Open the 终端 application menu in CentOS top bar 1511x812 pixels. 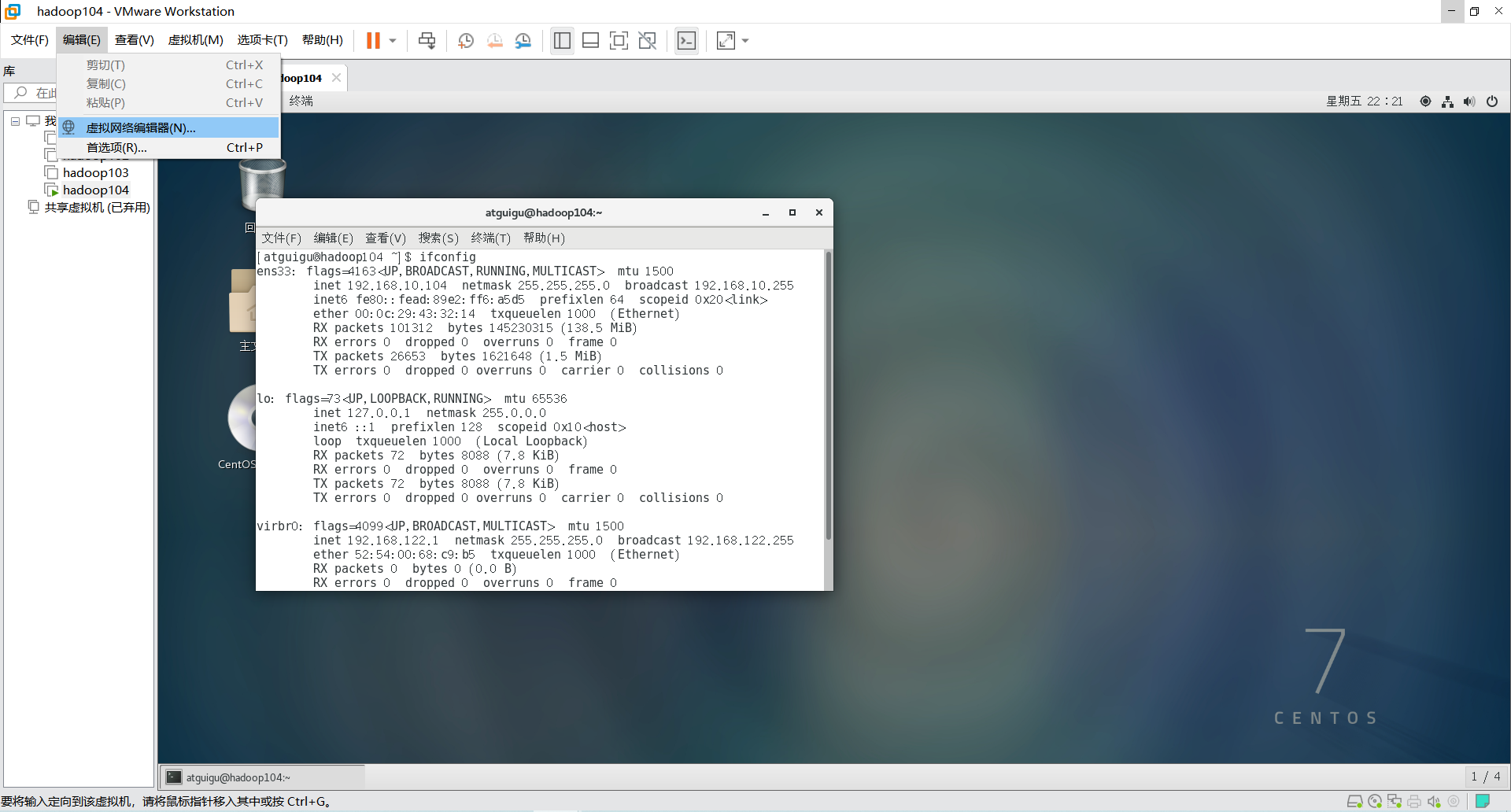click(x=301, y=101)
